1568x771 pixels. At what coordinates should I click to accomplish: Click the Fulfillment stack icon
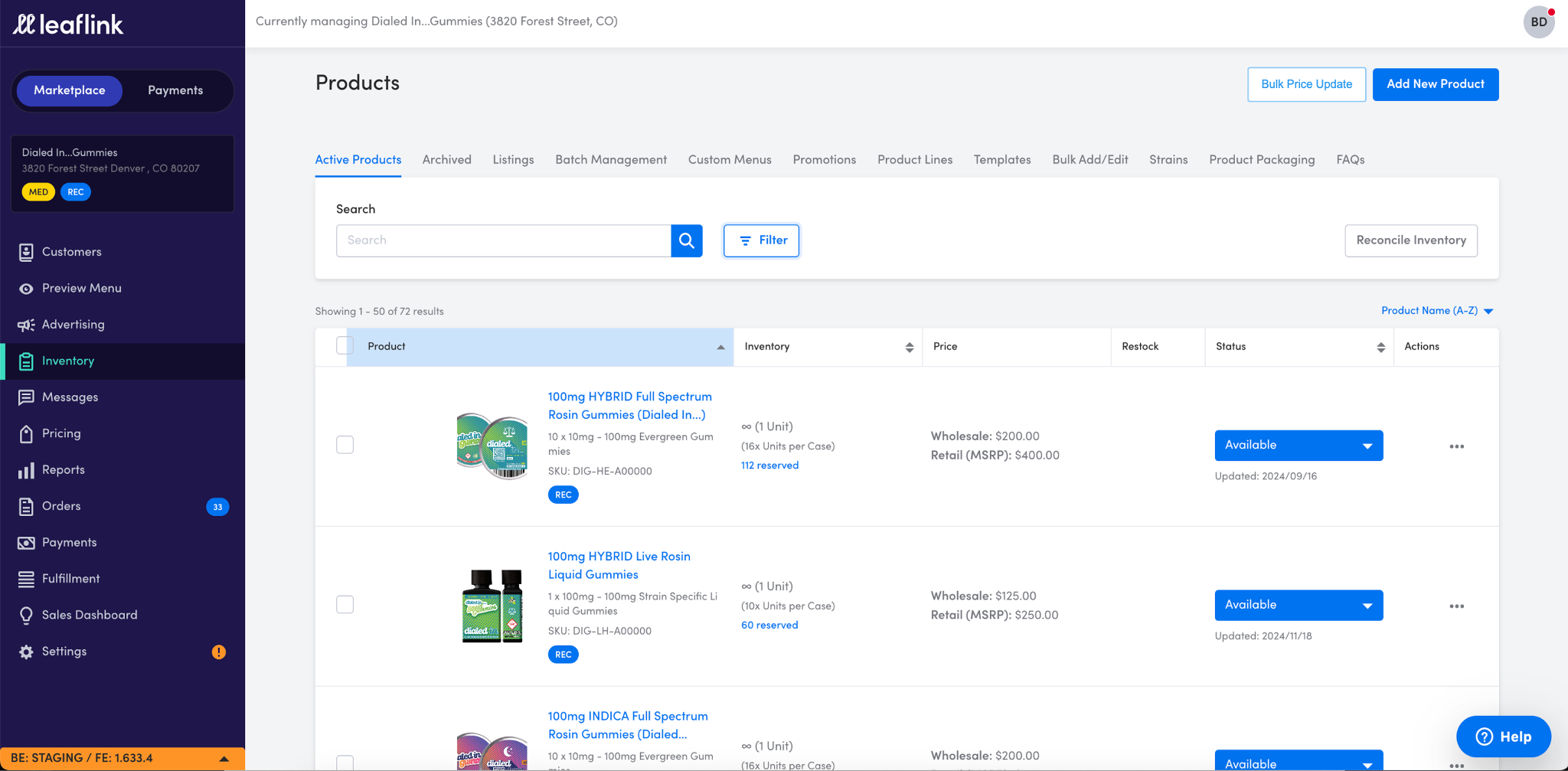(26, 579)
